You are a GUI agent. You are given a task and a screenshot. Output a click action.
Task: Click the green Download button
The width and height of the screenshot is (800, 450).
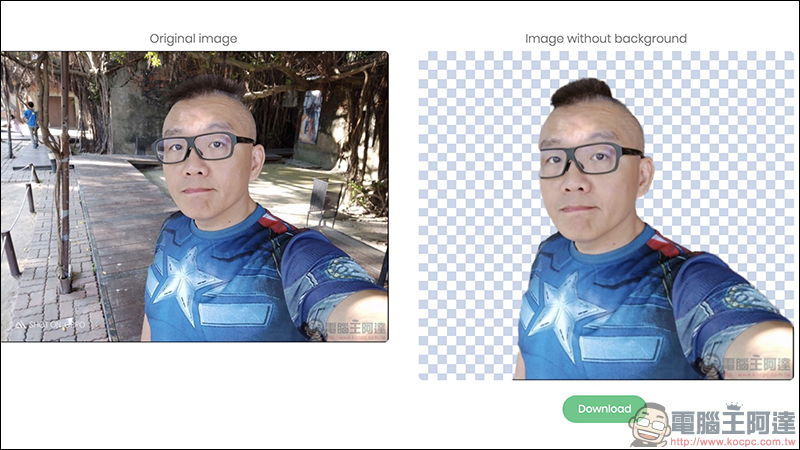604,409
